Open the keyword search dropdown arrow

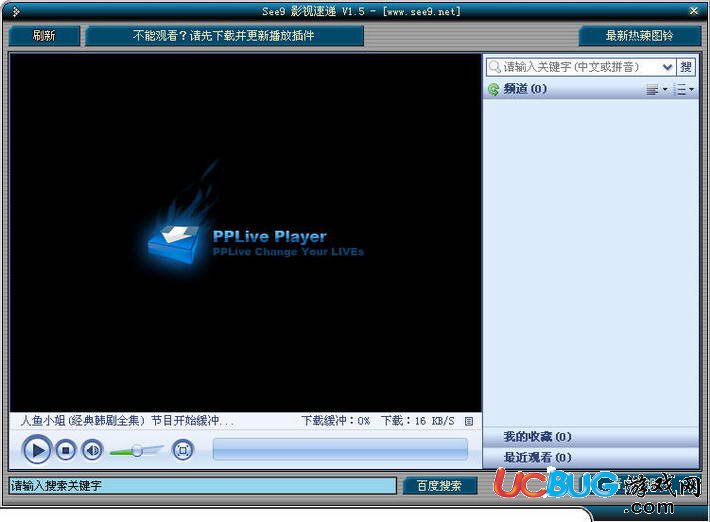click(x=667, y=67)
